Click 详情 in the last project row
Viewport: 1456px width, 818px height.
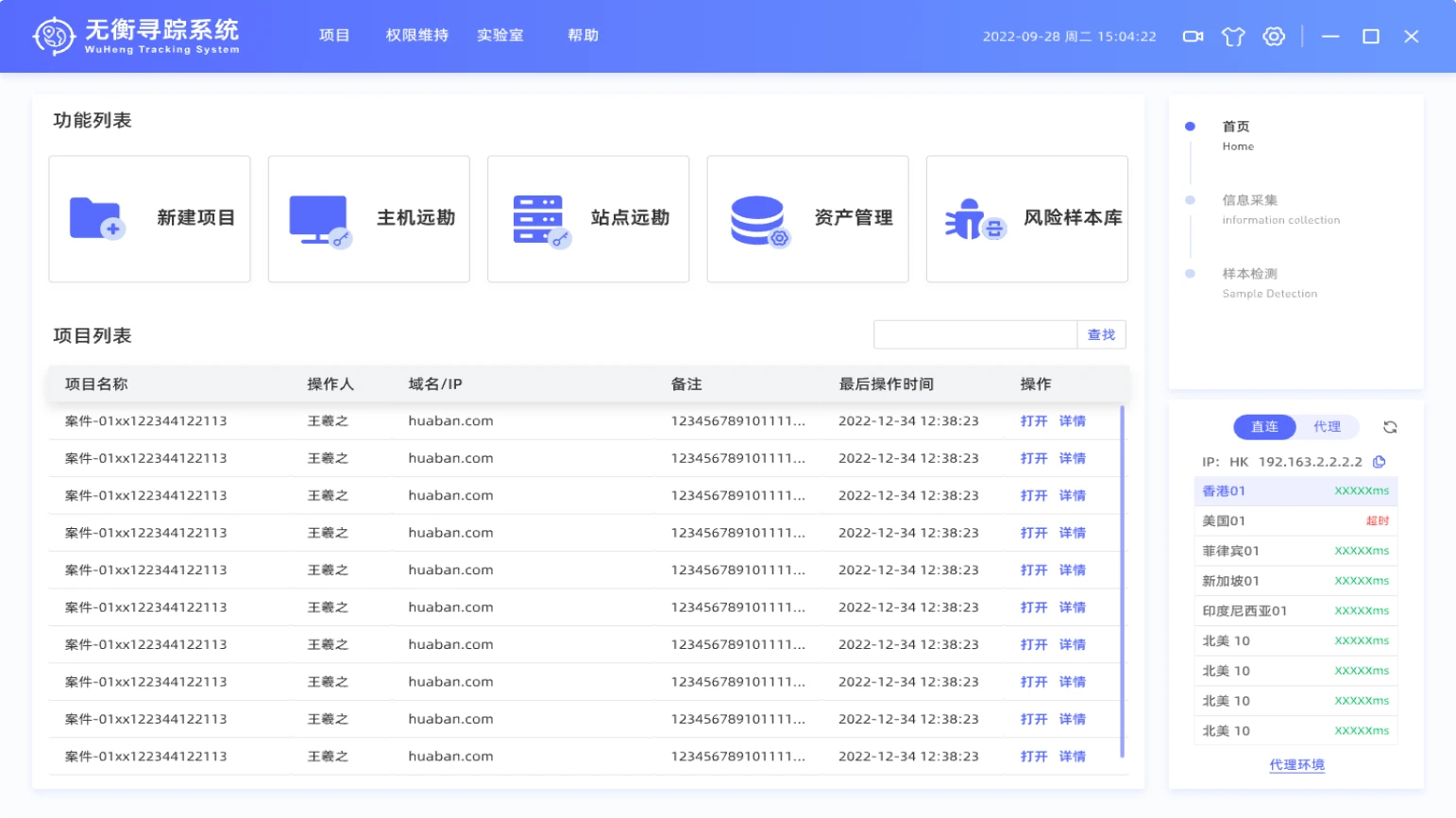click(x=1072, y=757)
